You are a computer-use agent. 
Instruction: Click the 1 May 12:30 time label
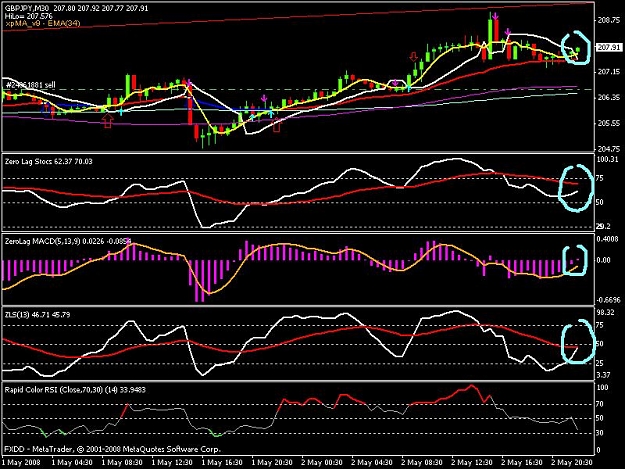click(172, 463)
